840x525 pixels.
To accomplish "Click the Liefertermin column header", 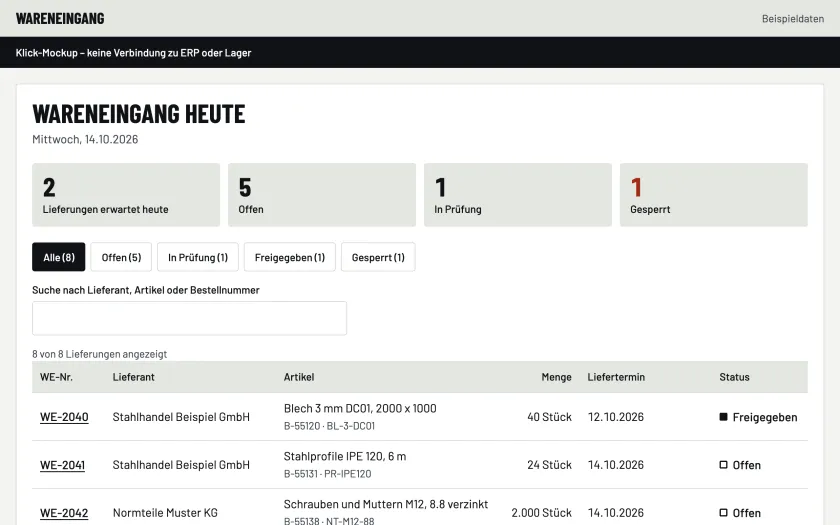I will point(616,377).
